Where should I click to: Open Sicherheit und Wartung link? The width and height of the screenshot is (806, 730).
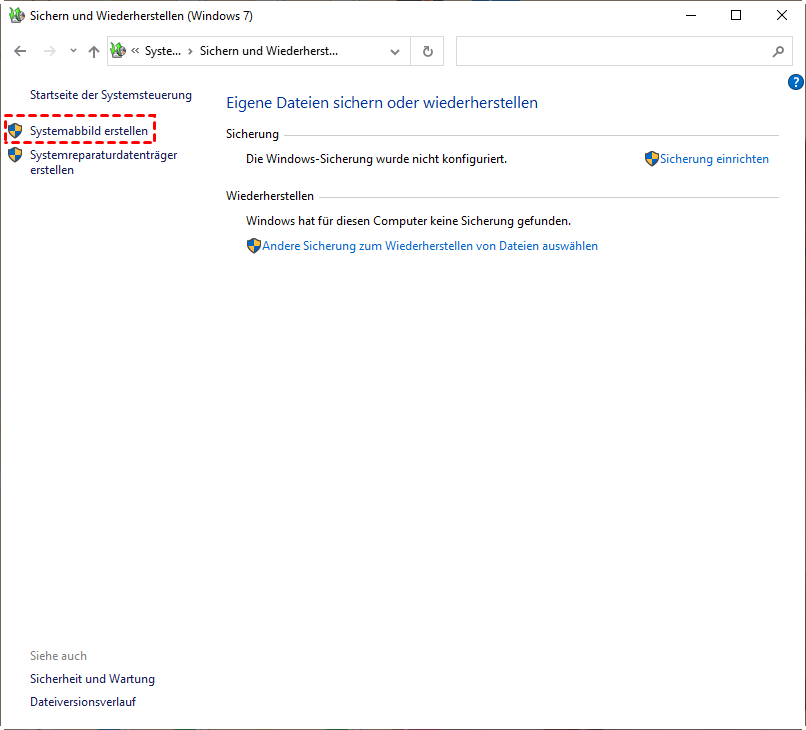coord(92,679)
